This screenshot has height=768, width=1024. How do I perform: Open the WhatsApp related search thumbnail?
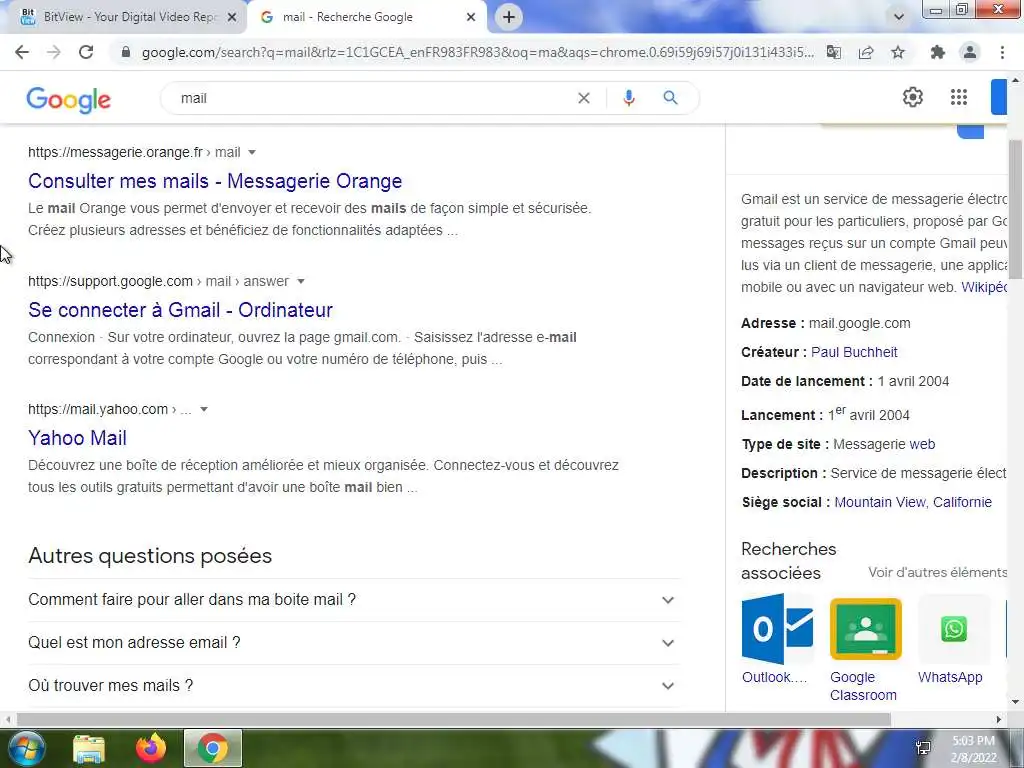coord(953,629)
